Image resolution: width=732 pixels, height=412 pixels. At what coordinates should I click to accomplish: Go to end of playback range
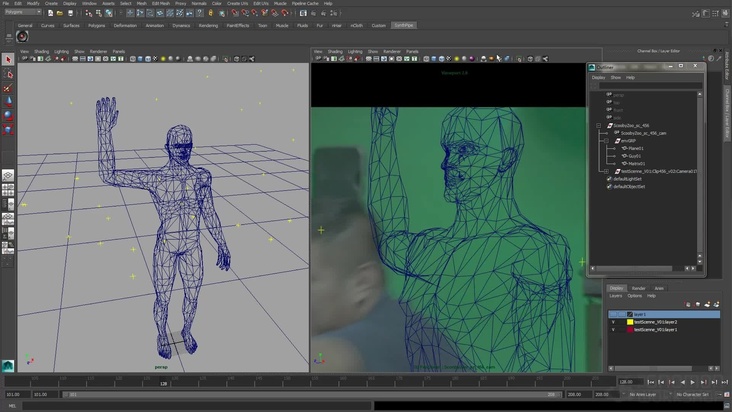click(725, 382)
